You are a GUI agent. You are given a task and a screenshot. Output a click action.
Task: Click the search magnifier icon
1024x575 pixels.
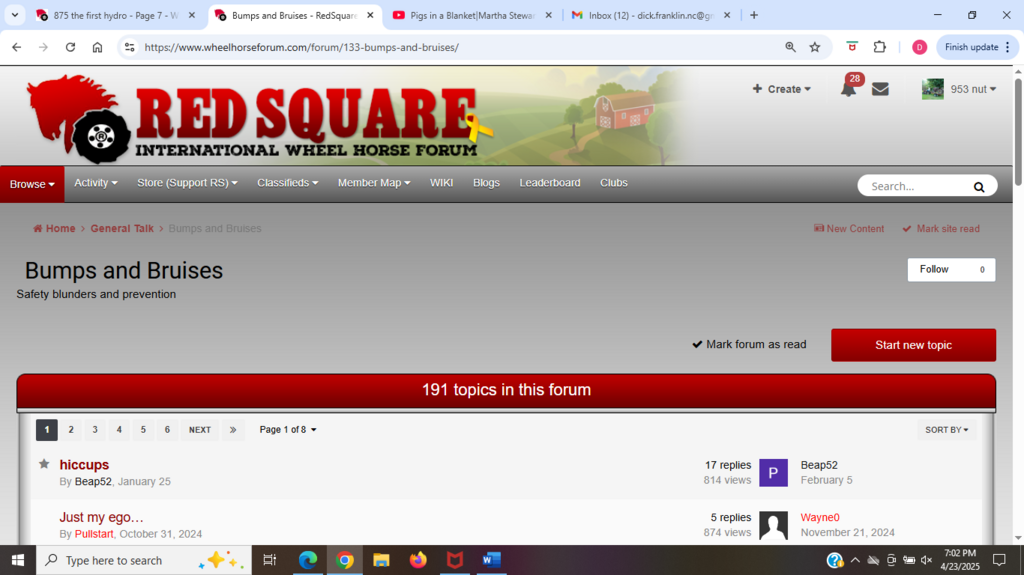[979, 186]
